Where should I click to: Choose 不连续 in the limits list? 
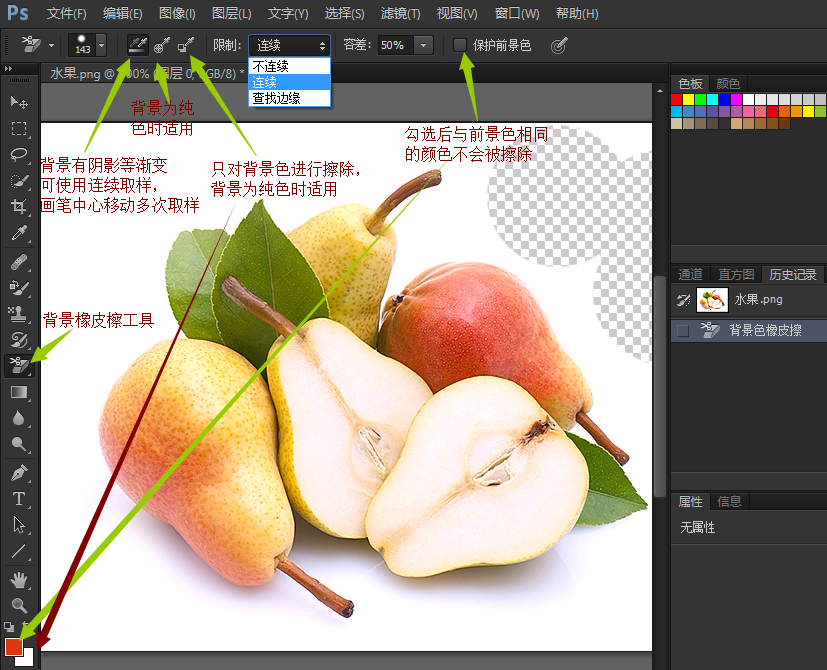coord(290,66)
